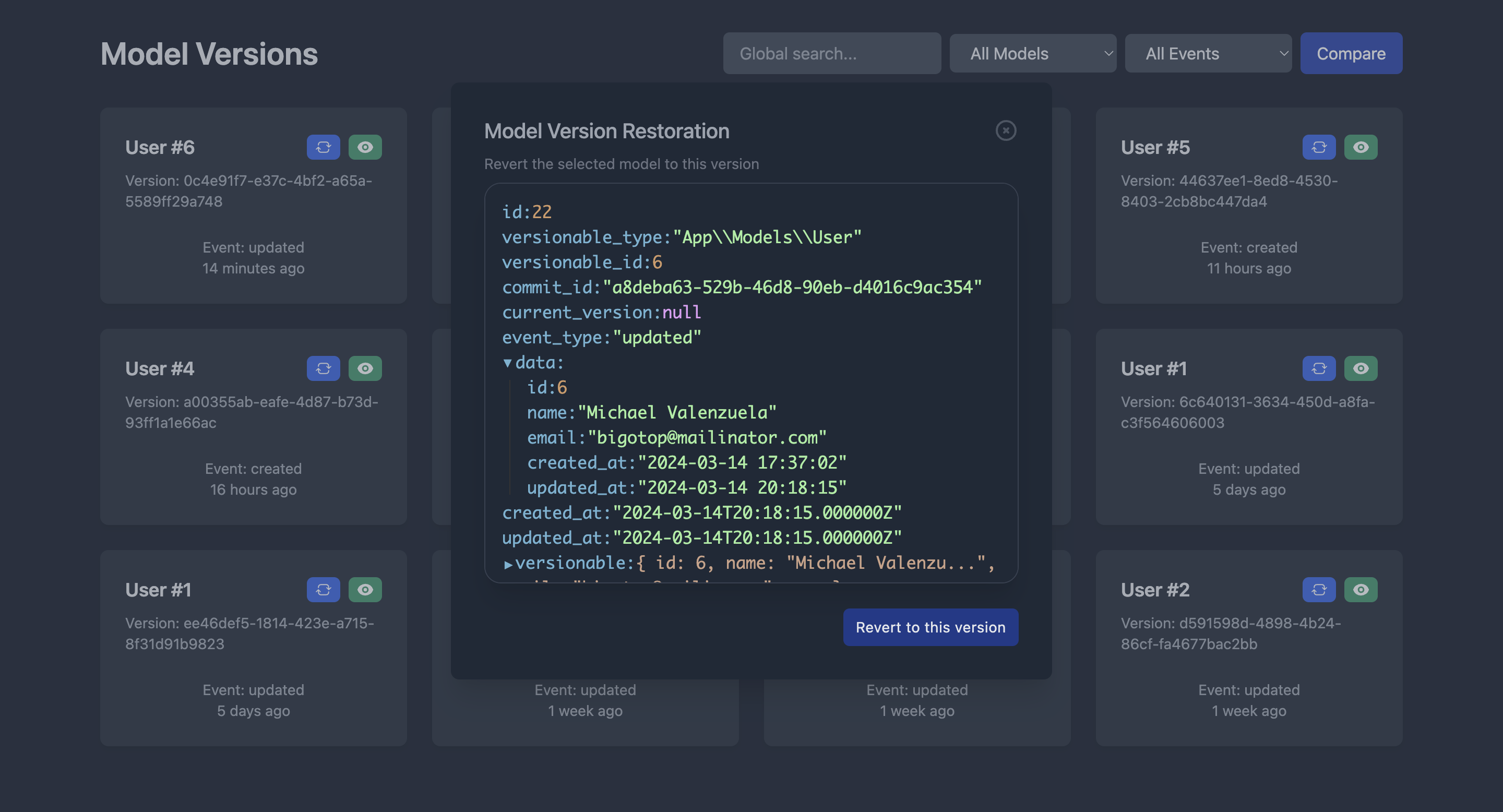Viewport: 1503px width, 812px height.
Task: Open the All Events dropdown
Action: (1208, 54)
